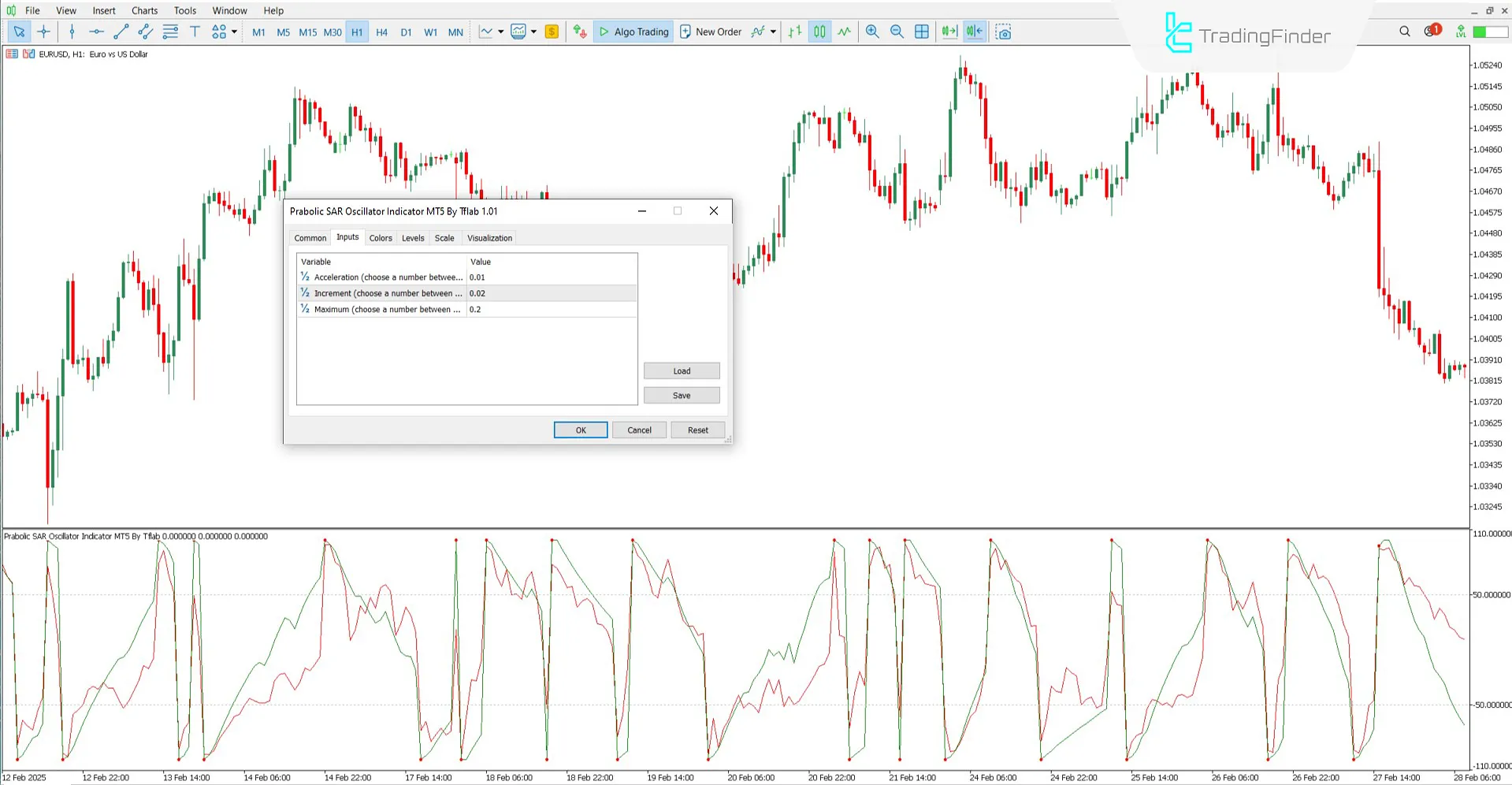Select the Crosshair tool
The height and width of the screenshot is (785, 1512).
tap(43, 32)
